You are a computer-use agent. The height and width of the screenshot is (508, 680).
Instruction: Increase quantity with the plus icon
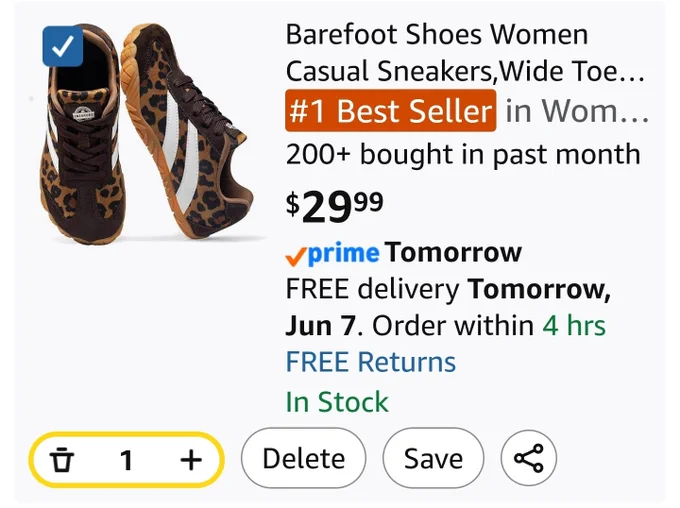pos(191,460)
